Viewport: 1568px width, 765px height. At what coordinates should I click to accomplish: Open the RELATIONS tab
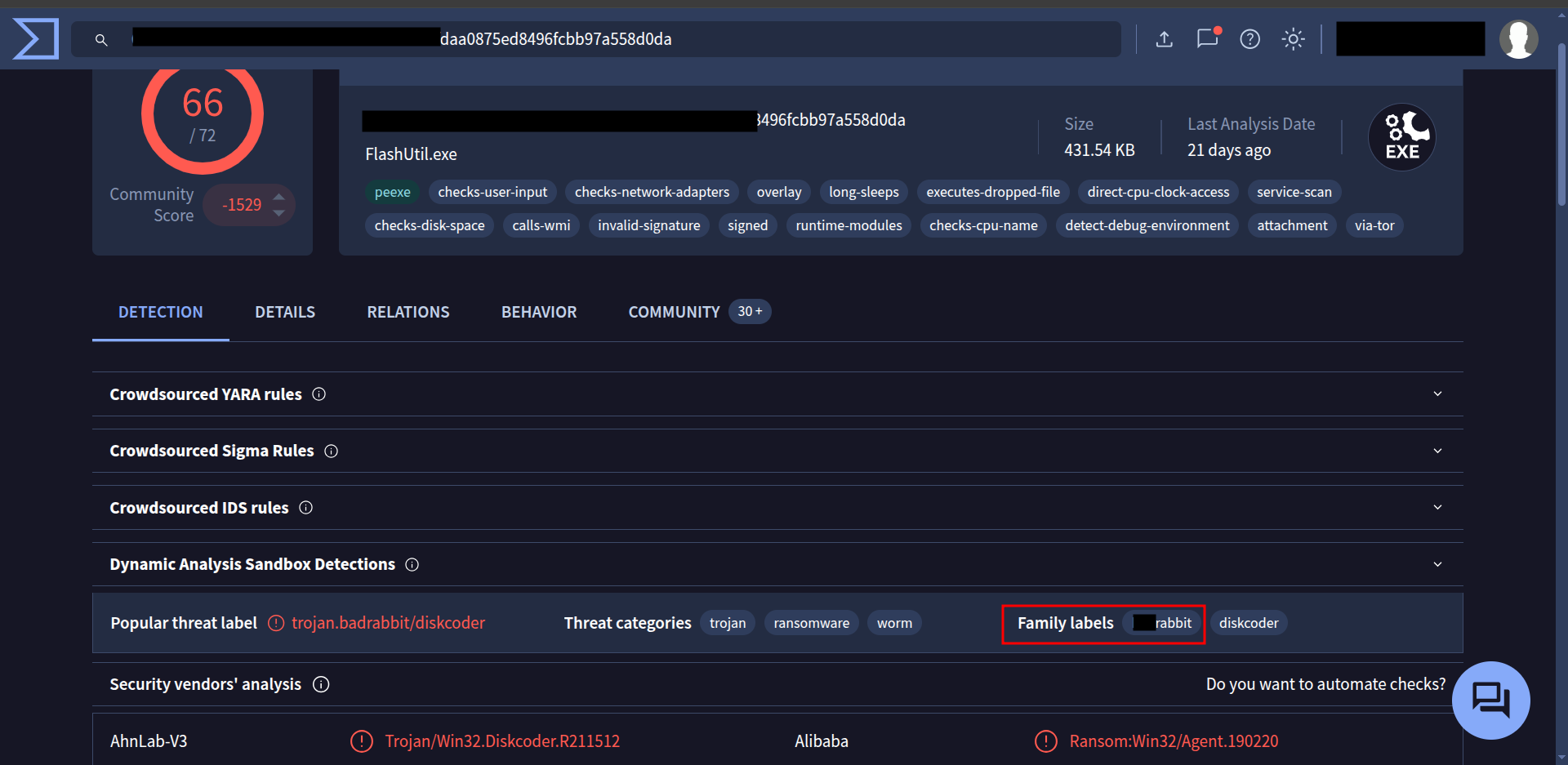(408, 311)
